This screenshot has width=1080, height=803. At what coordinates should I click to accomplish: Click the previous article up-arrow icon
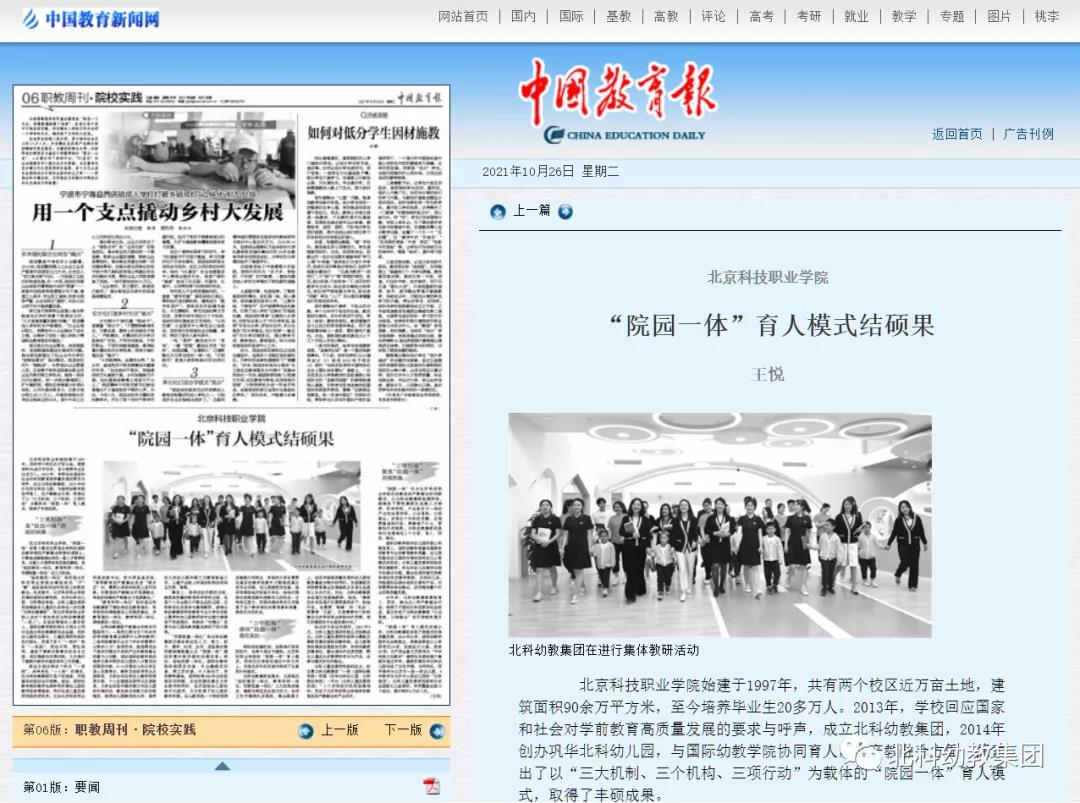(498, 211)
